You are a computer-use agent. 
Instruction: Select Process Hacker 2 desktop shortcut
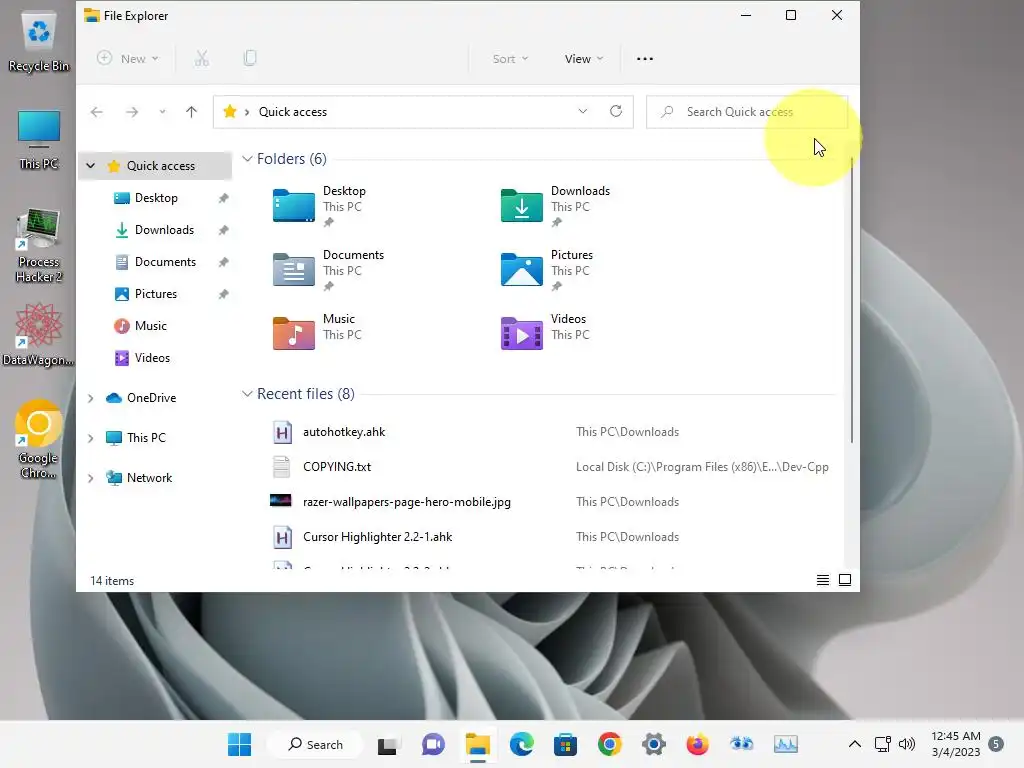(39, 246)
